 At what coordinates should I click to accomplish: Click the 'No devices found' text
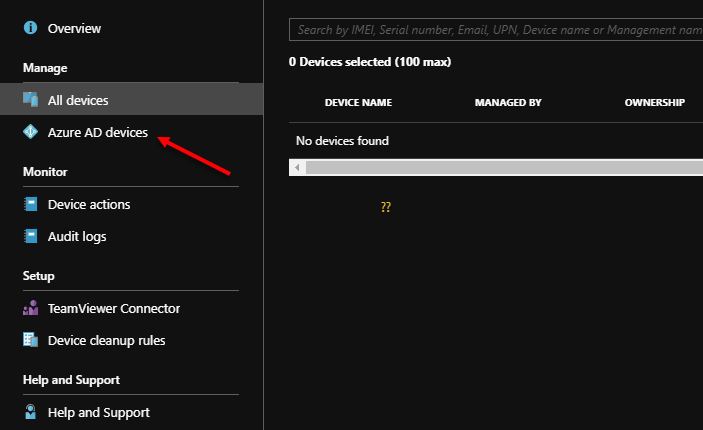click(x=342, y=141)
